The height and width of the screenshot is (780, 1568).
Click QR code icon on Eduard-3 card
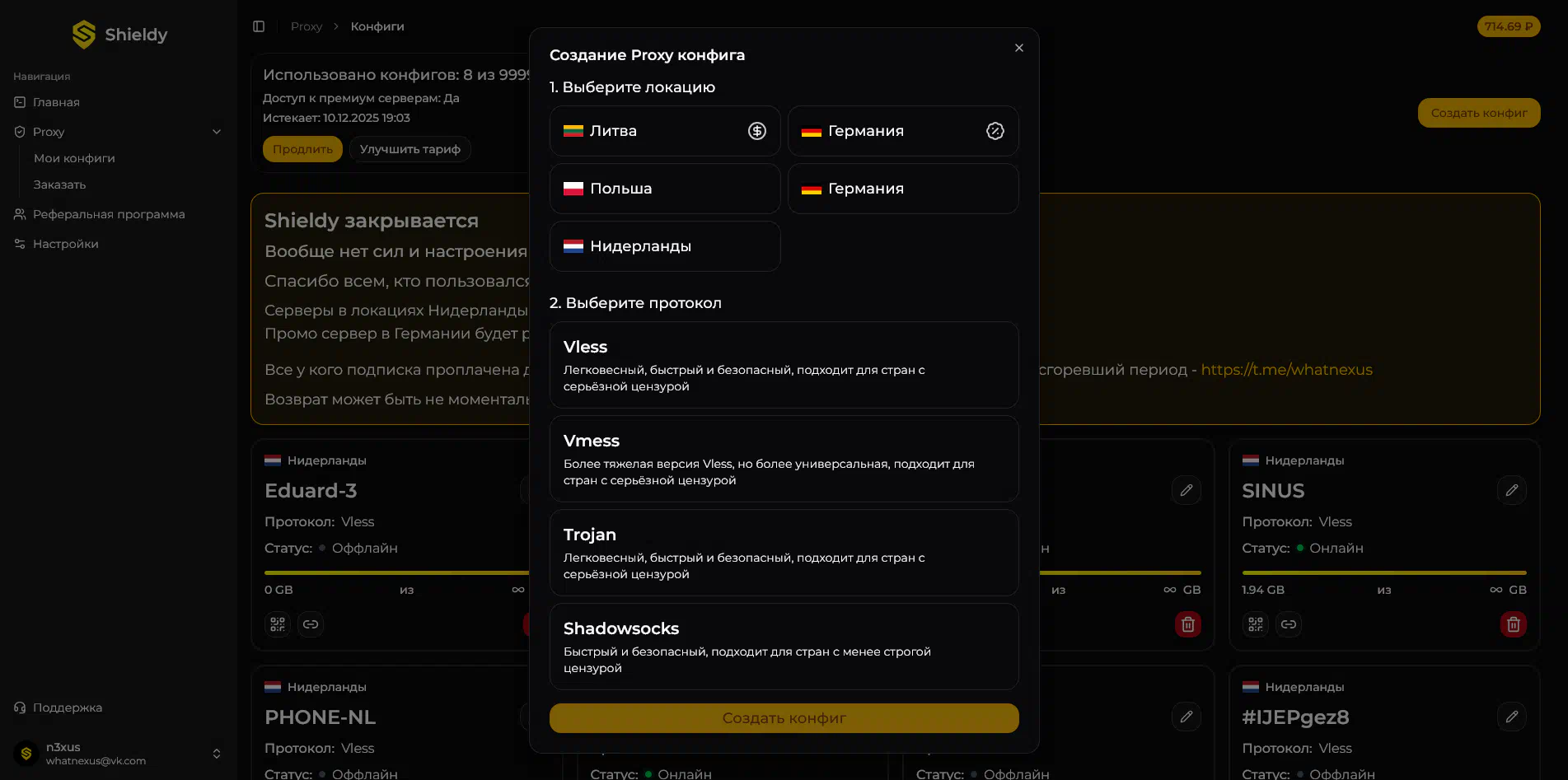[x=278, y=624]
